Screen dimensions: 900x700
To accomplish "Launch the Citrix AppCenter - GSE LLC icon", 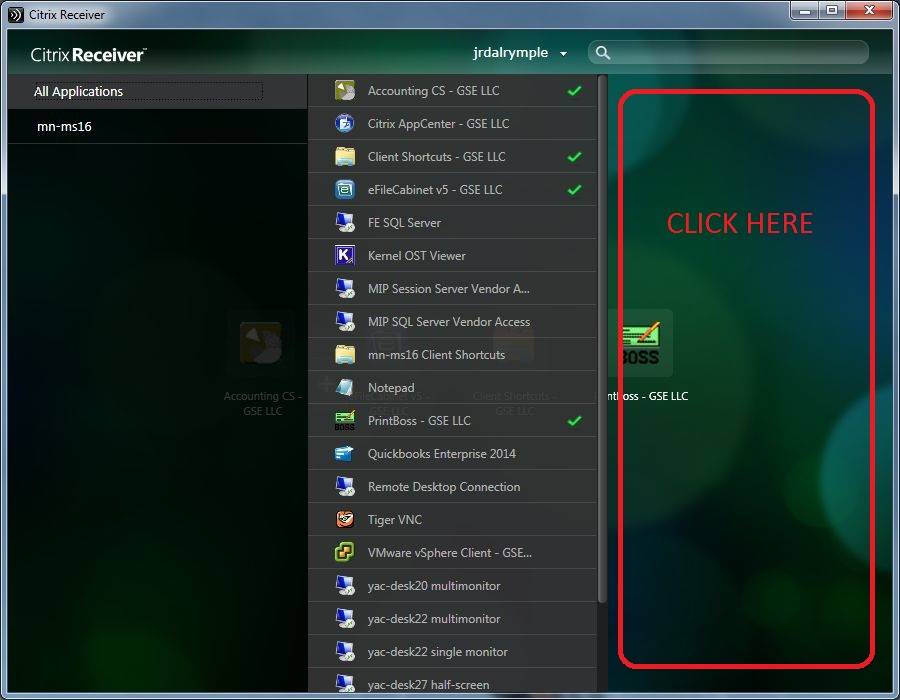I will click(x=345, y=123).
